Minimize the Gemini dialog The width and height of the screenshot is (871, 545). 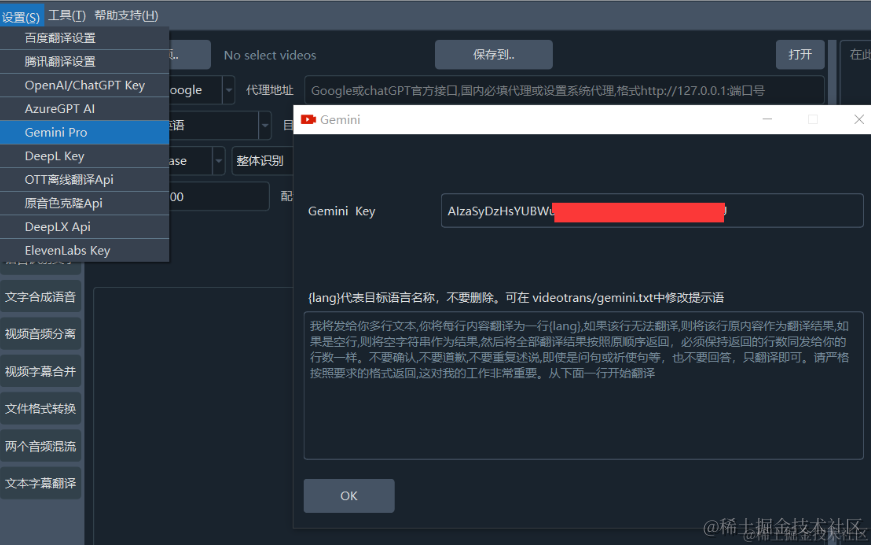point(767,119)
